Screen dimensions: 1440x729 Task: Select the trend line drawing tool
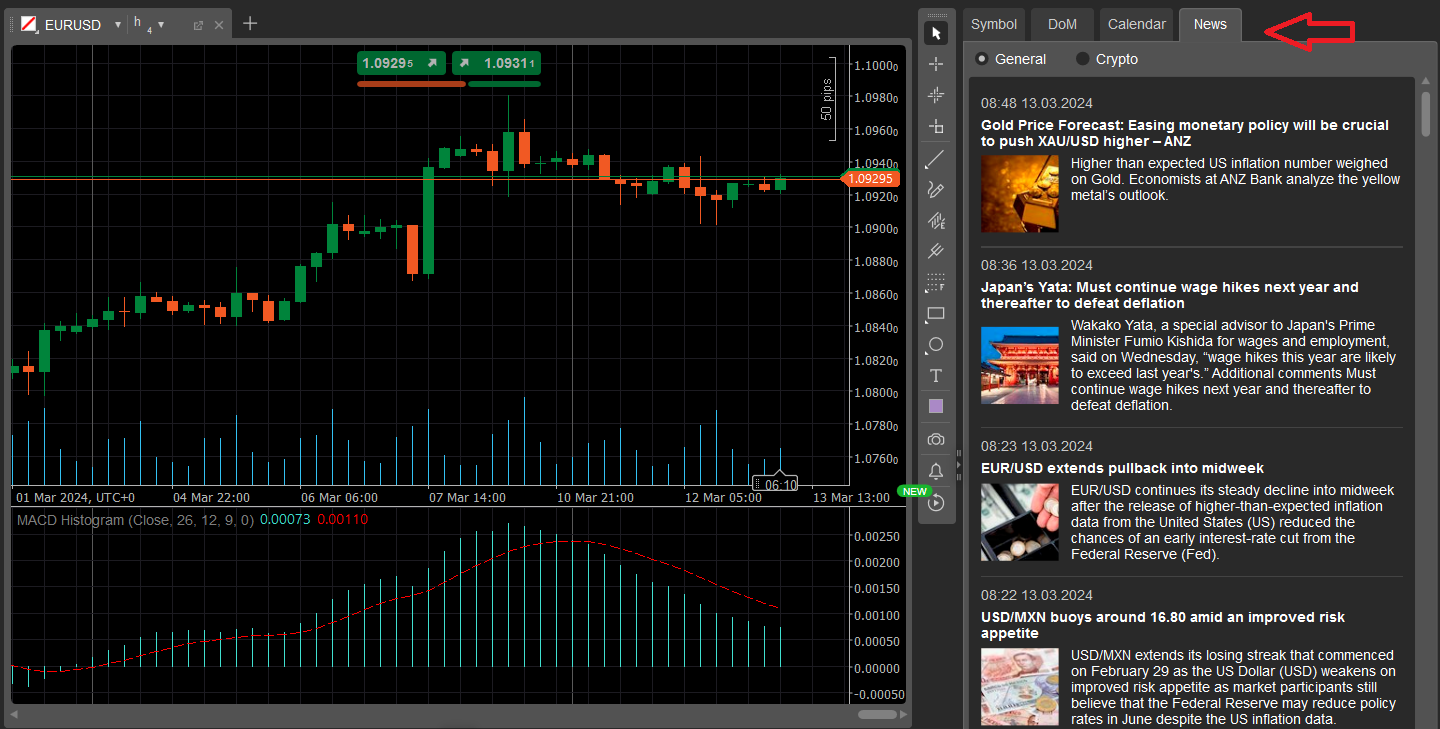click(x=936, y=158)
